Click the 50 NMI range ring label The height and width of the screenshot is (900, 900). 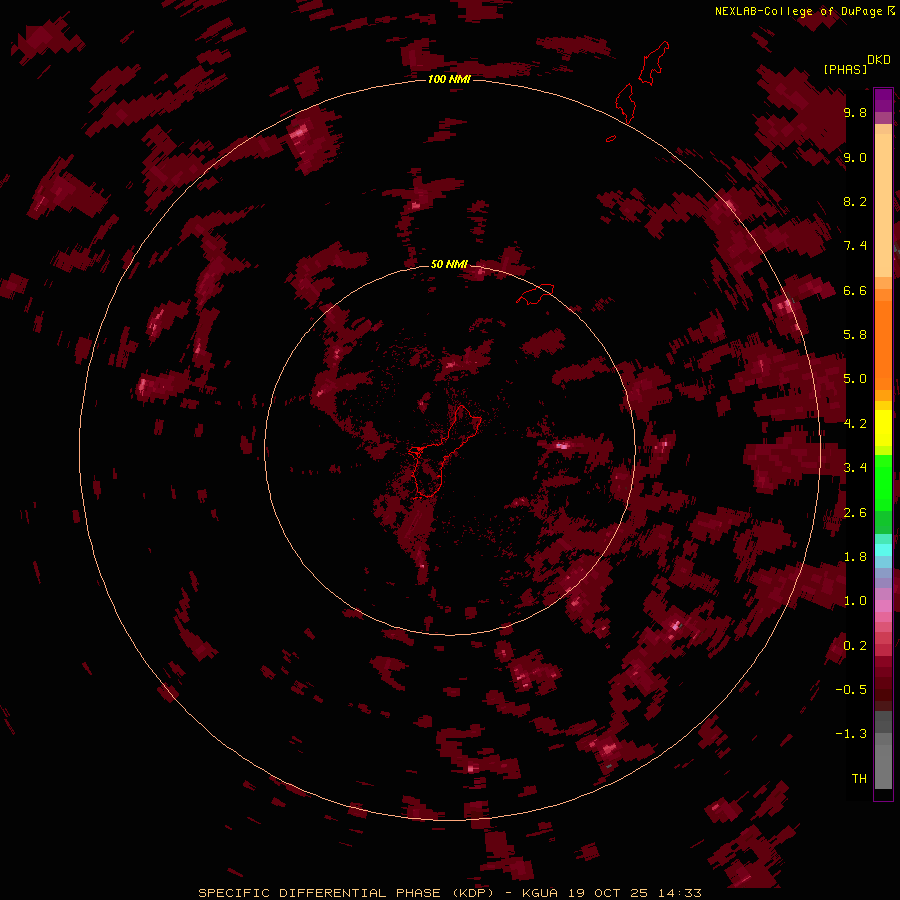(449, 264)
